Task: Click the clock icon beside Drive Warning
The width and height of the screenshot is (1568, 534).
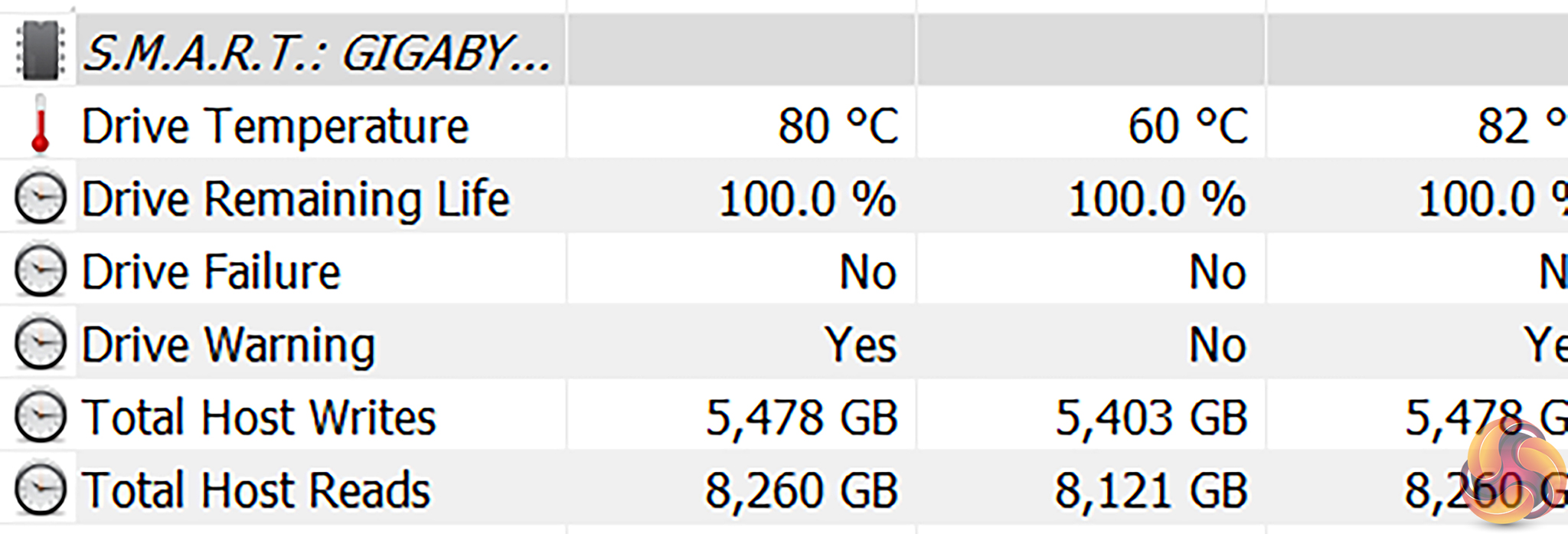Action: pyautogui.click(x=40, y=344)
